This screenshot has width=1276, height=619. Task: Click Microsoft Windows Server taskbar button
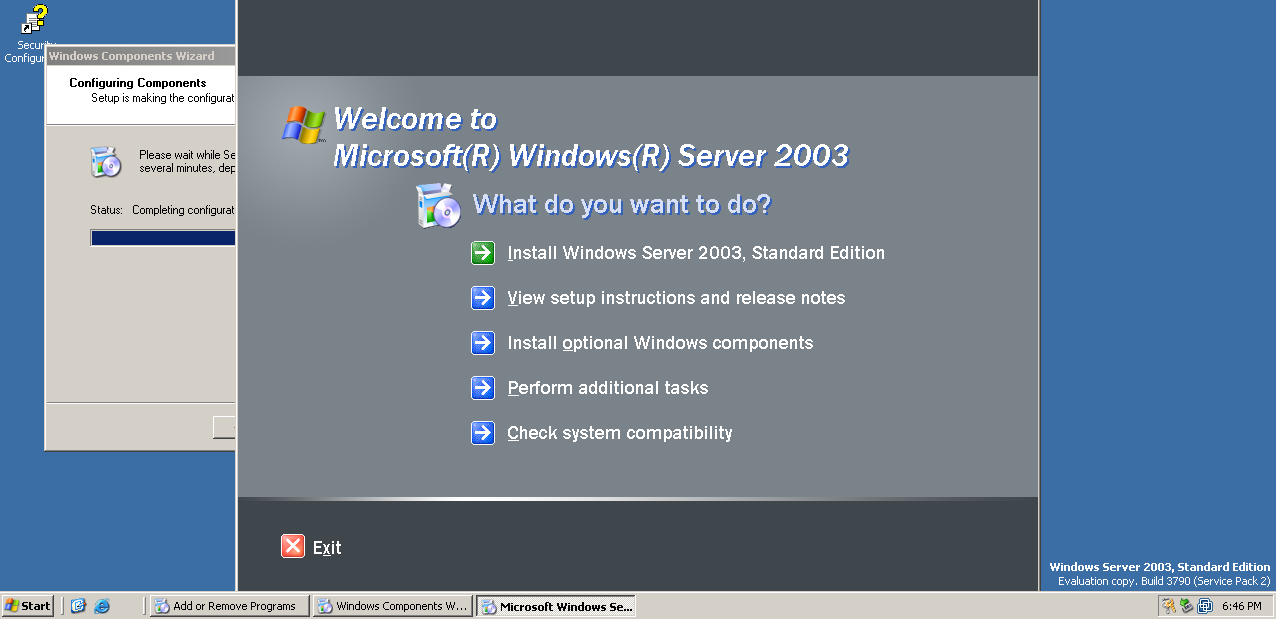pyautogui.click(x=556, y=606)
